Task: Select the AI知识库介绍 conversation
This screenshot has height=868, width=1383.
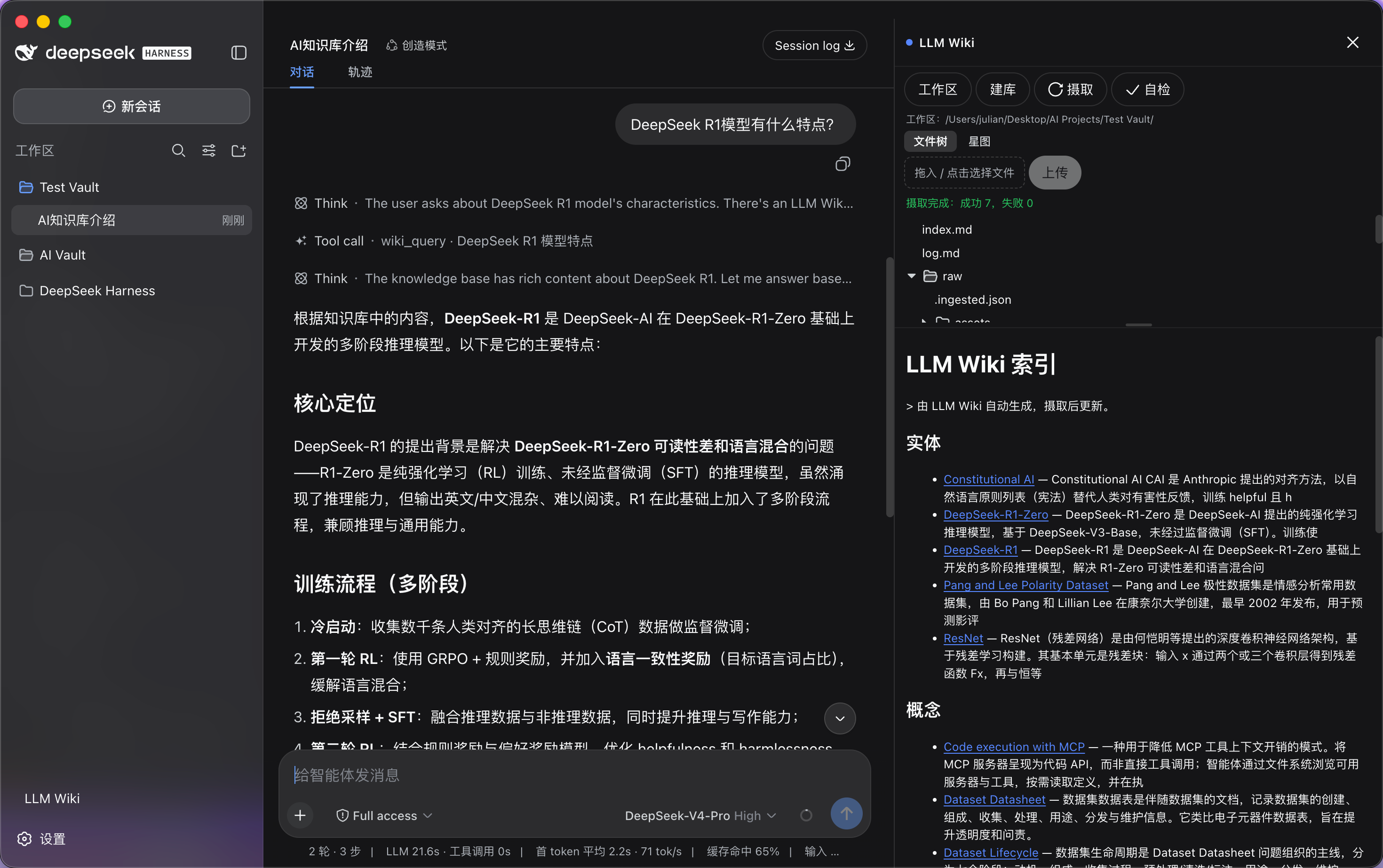Action: [132, 220]
